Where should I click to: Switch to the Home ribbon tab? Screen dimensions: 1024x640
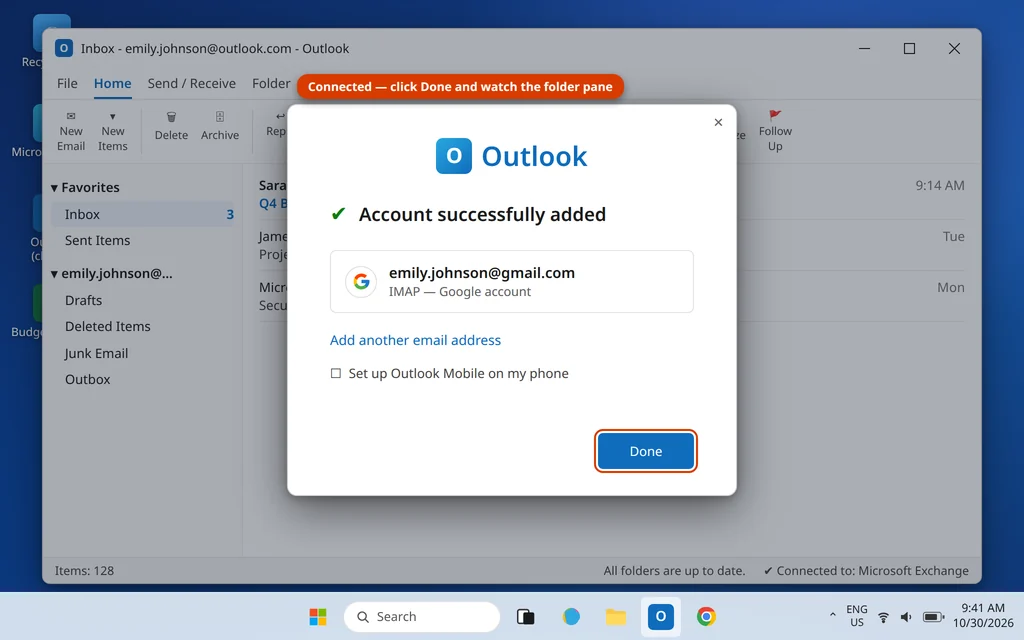[112, 84]
